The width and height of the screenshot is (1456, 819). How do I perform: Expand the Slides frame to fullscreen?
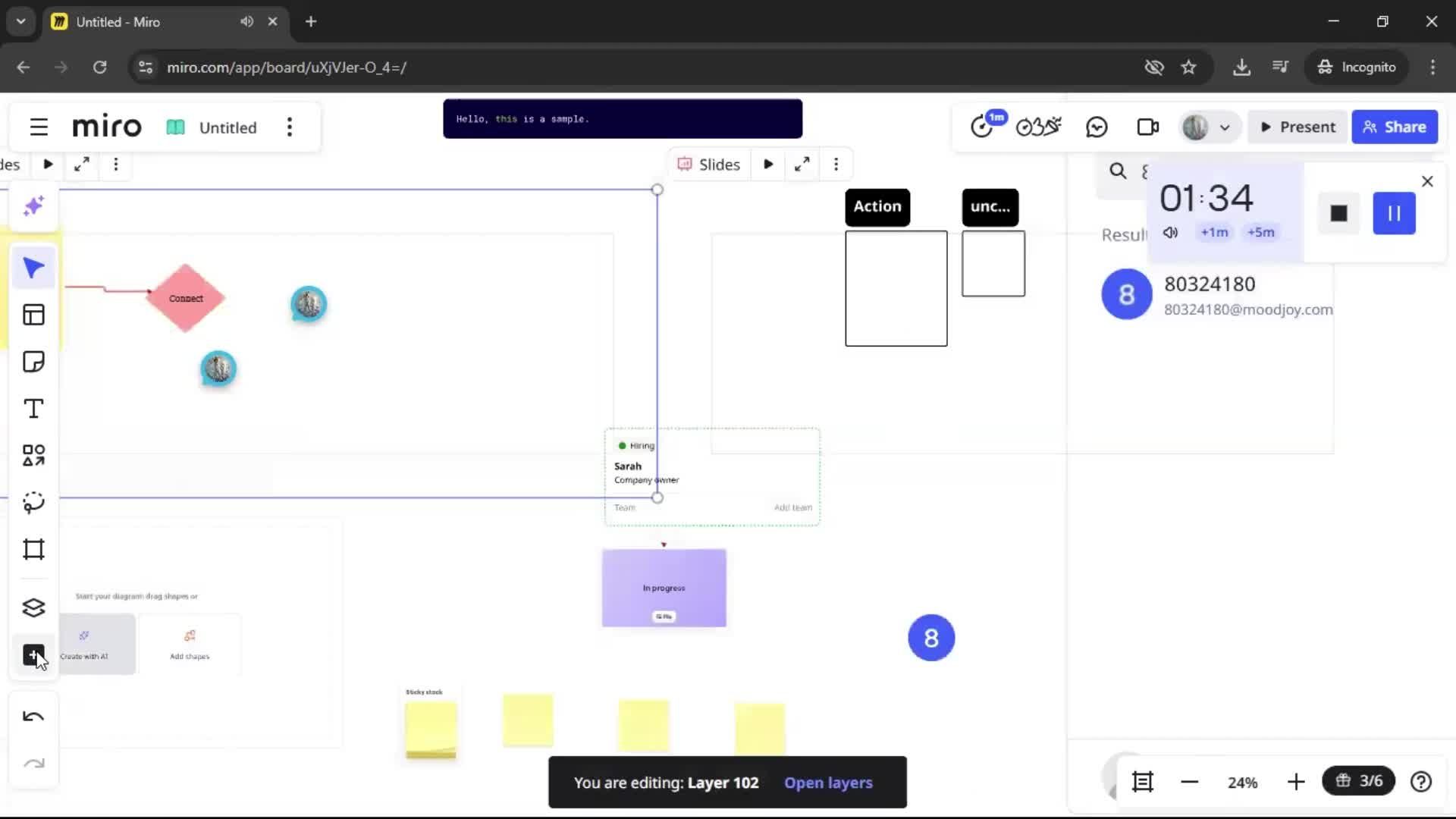pos(802,165)
